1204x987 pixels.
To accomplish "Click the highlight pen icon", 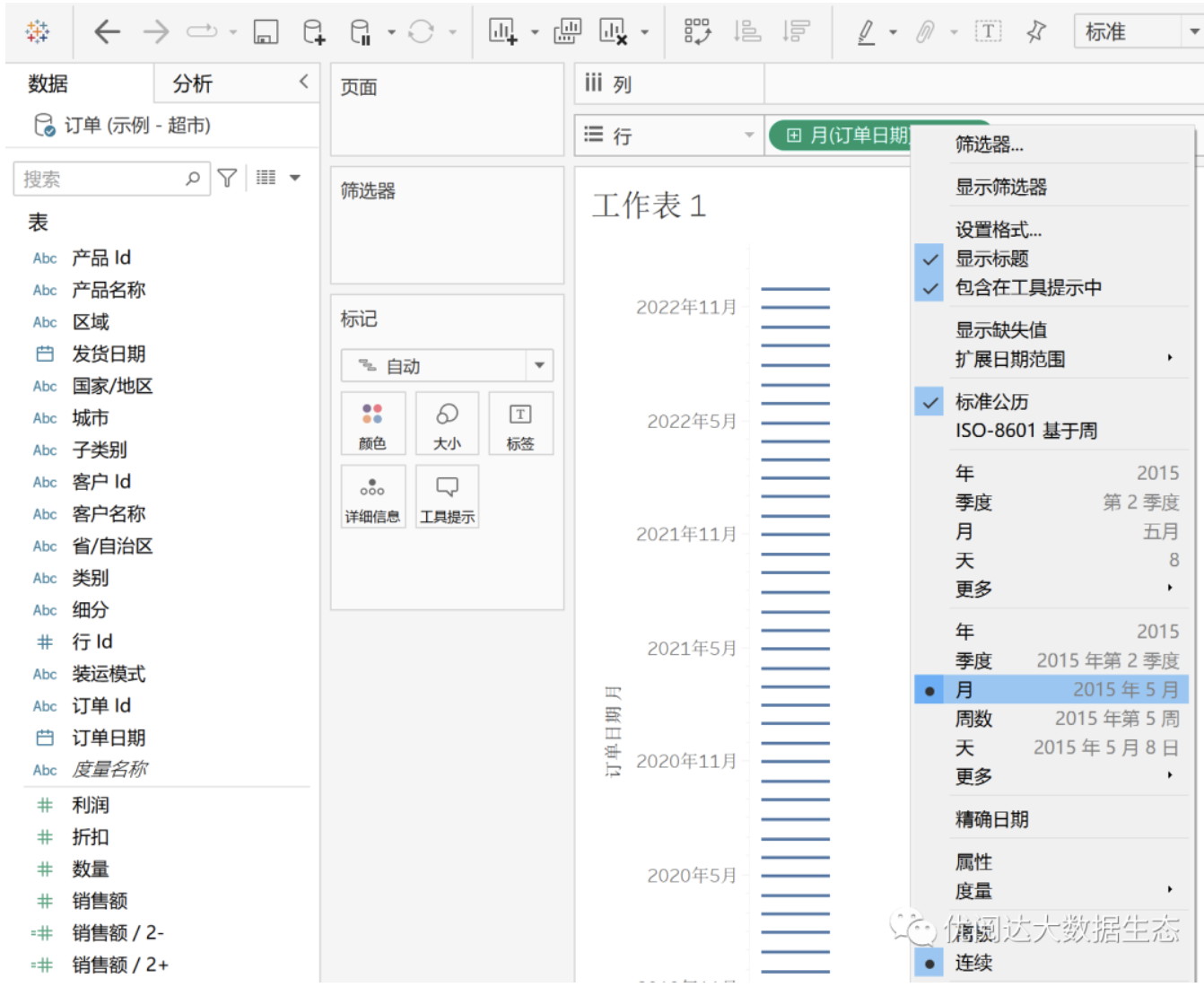I will pos(866,32).
